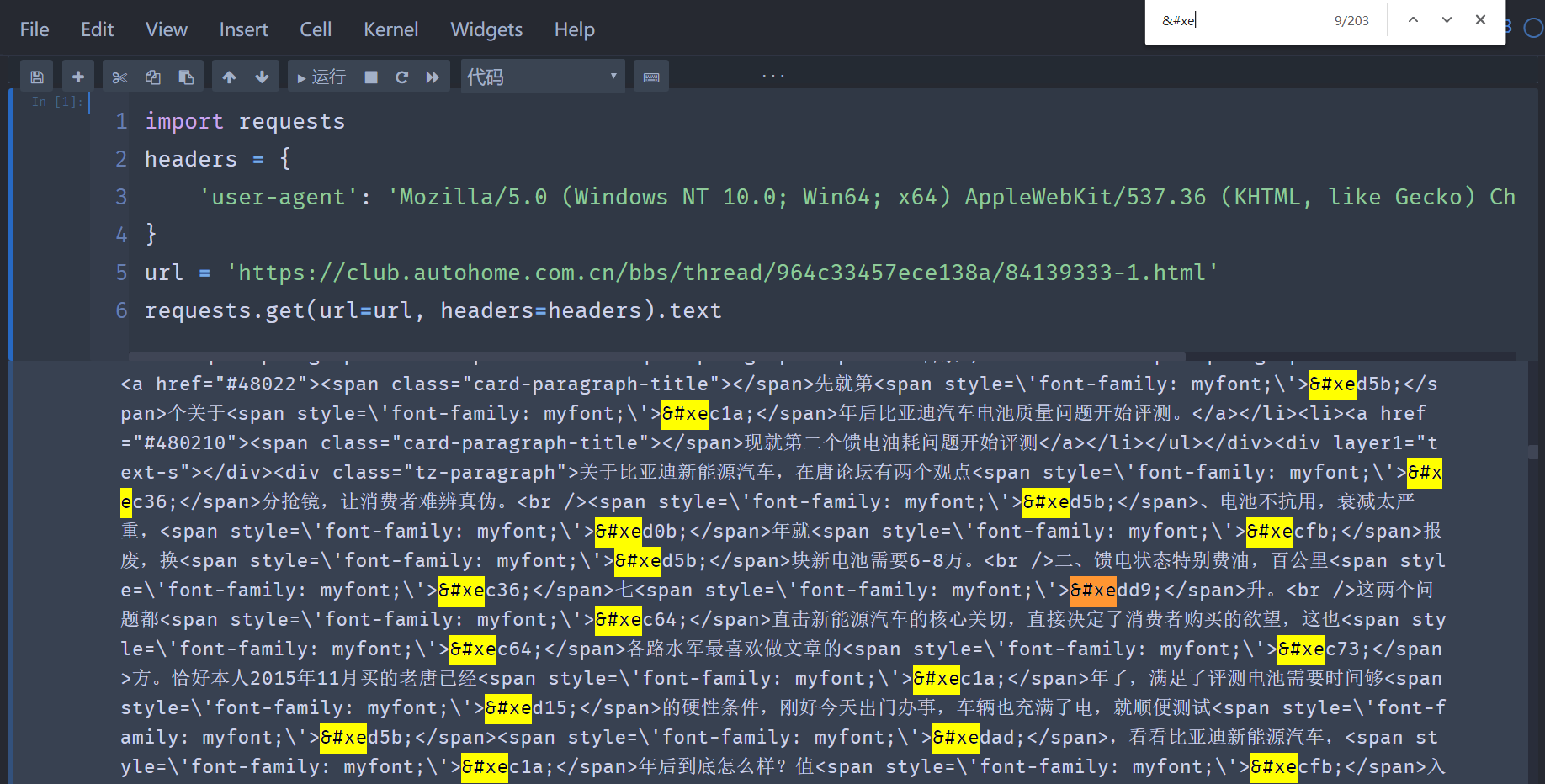
Task: Open the File menu
Action: point(35,29)
